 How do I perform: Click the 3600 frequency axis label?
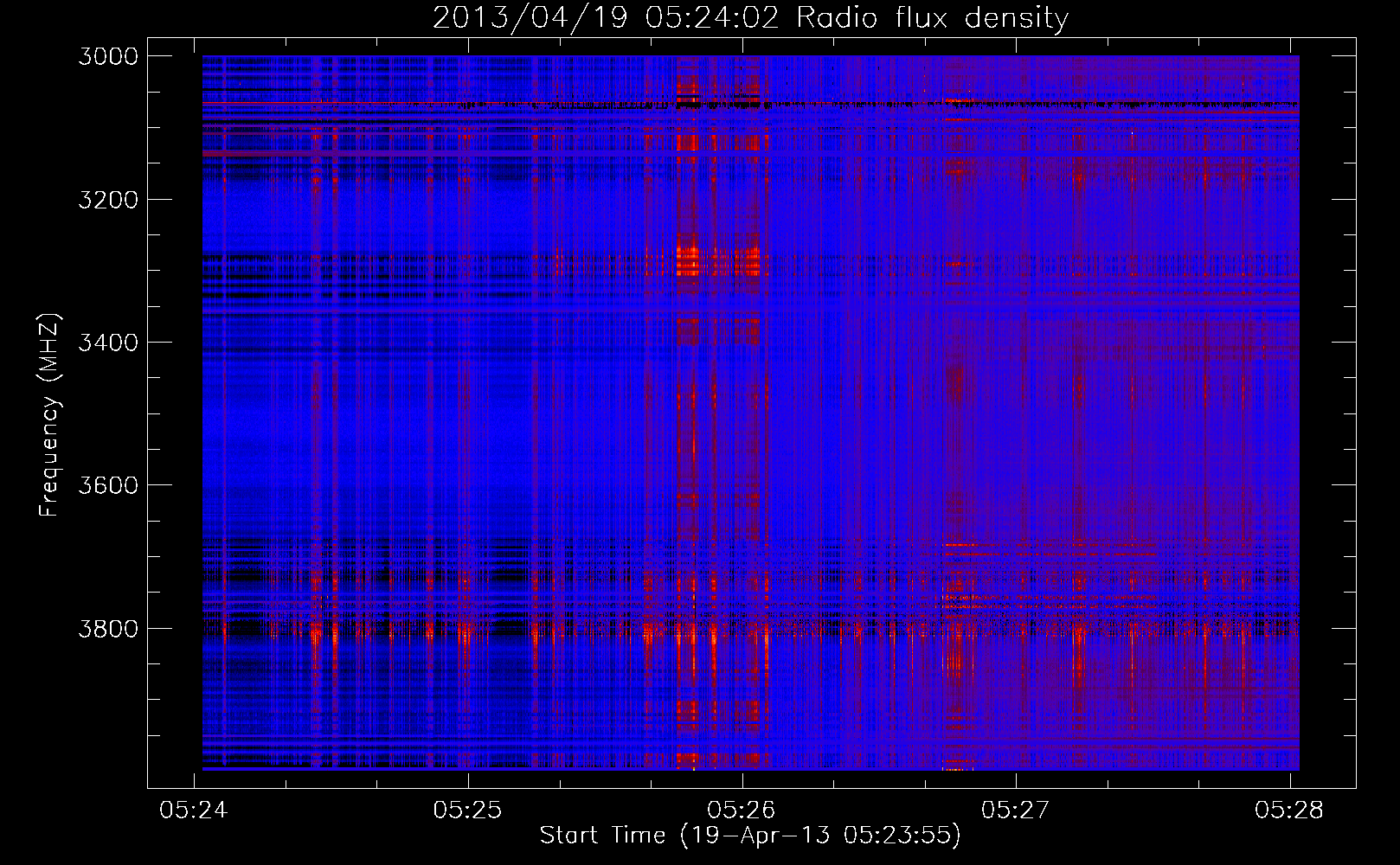[108, 485]
